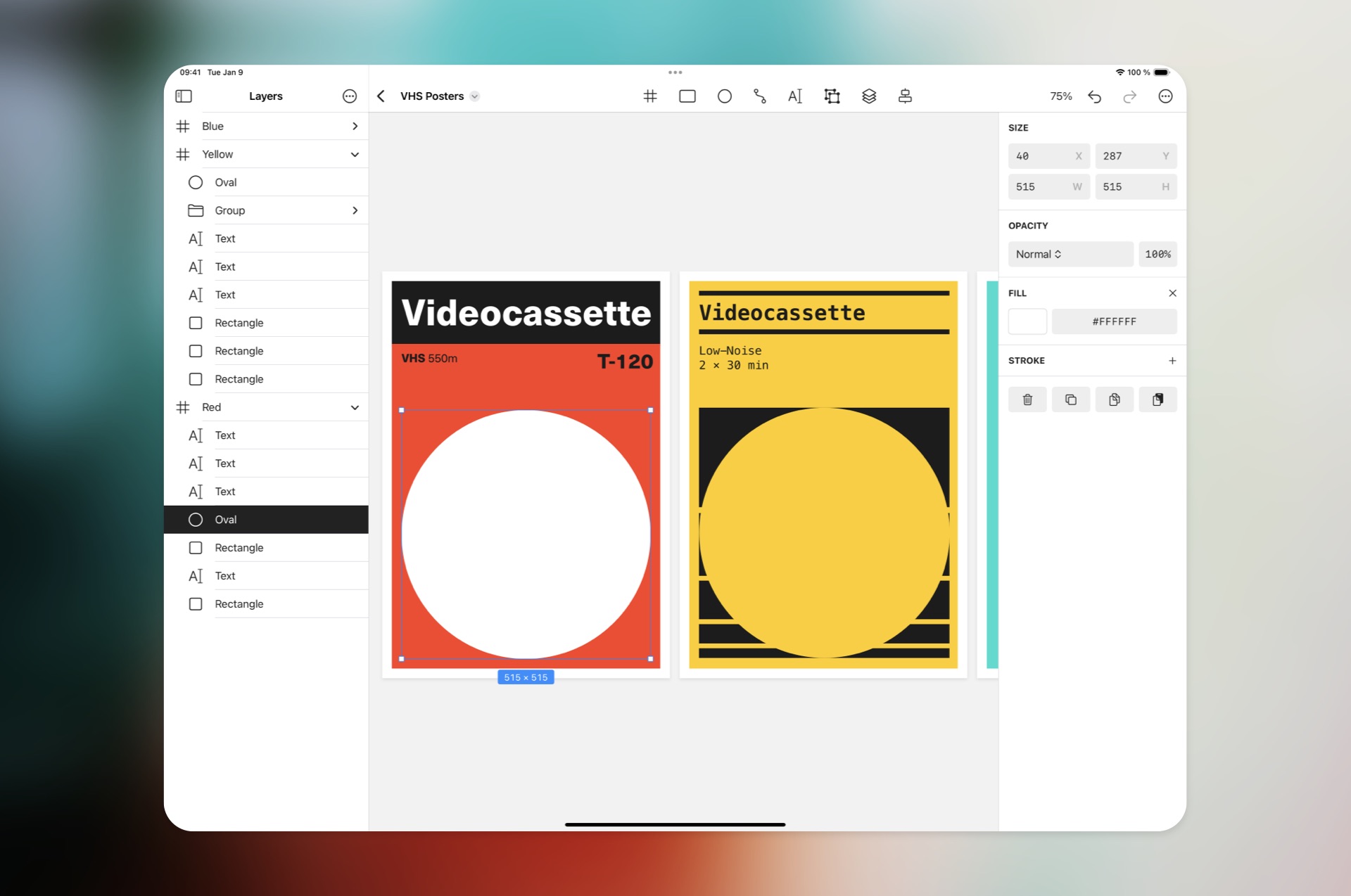Viewport: 1351px width, 896px height.
Task: Open the Align tool in toolbar
Action: [905, 96]
